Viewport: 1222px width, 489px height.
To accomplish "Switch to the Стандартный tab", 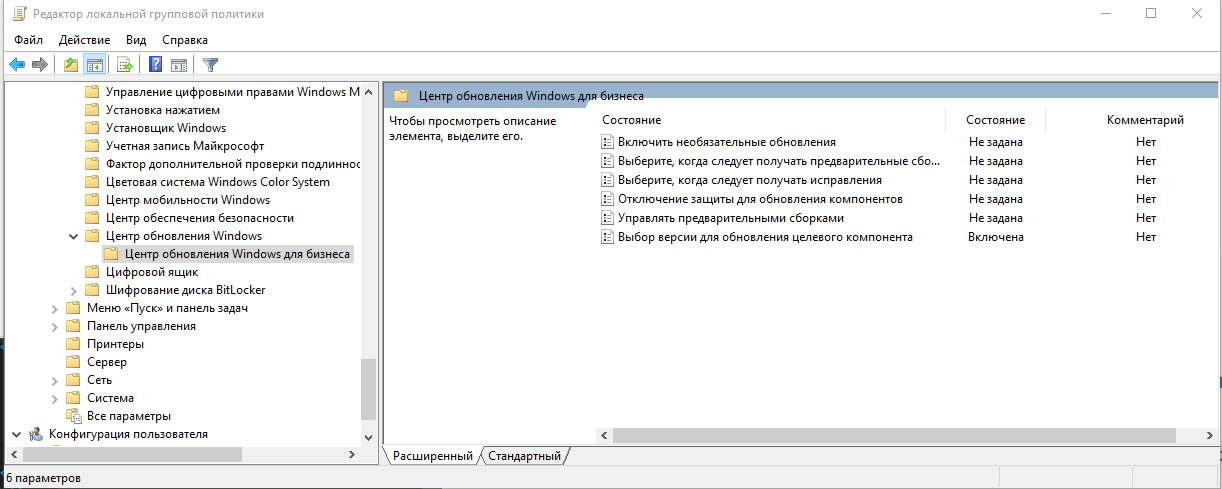I will click(524, 456).
